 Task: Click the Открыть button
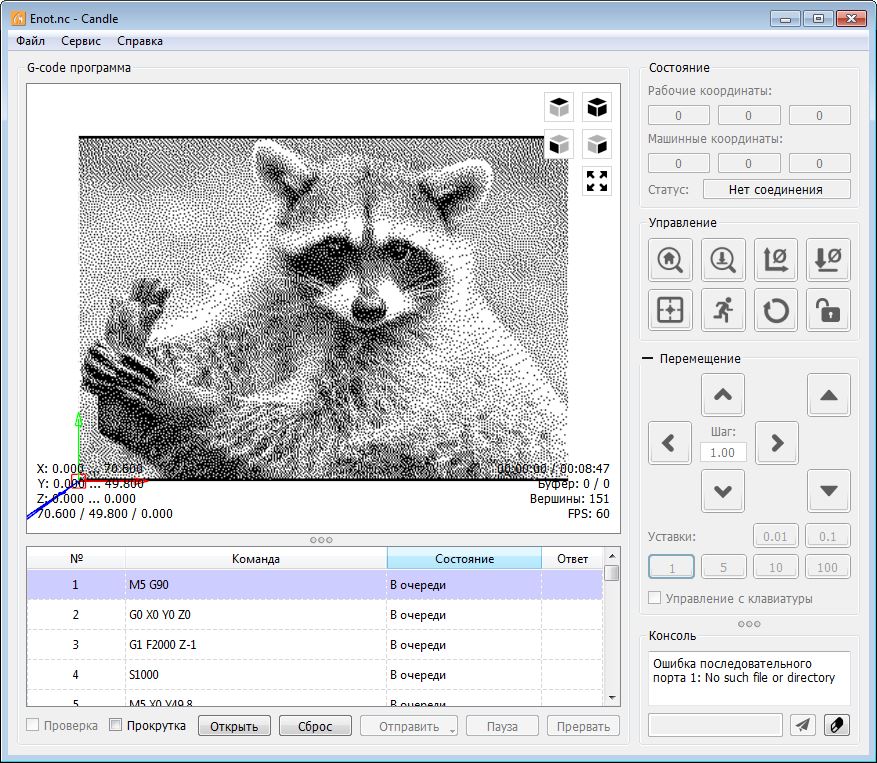click(234, 726)
